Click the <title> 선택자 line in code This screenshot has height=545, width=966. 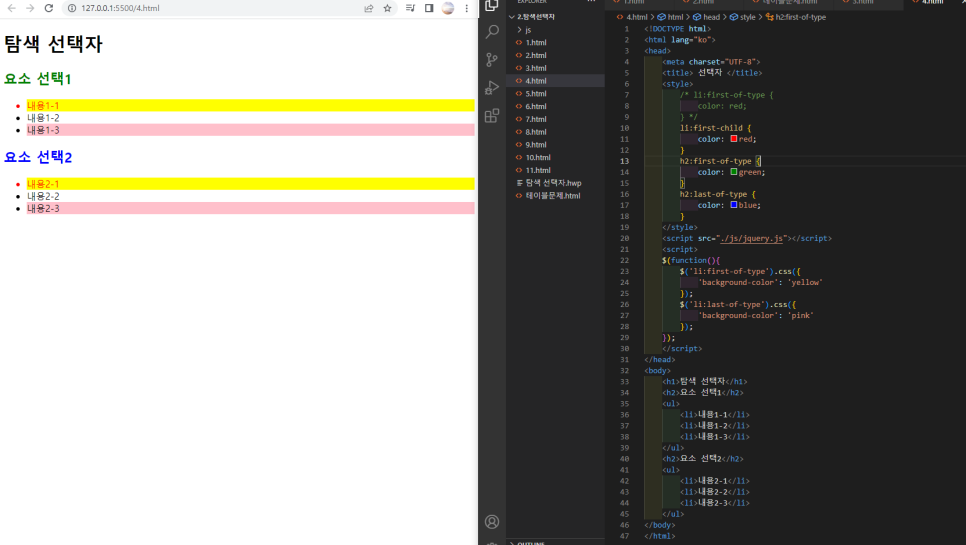tap(712, 73)
